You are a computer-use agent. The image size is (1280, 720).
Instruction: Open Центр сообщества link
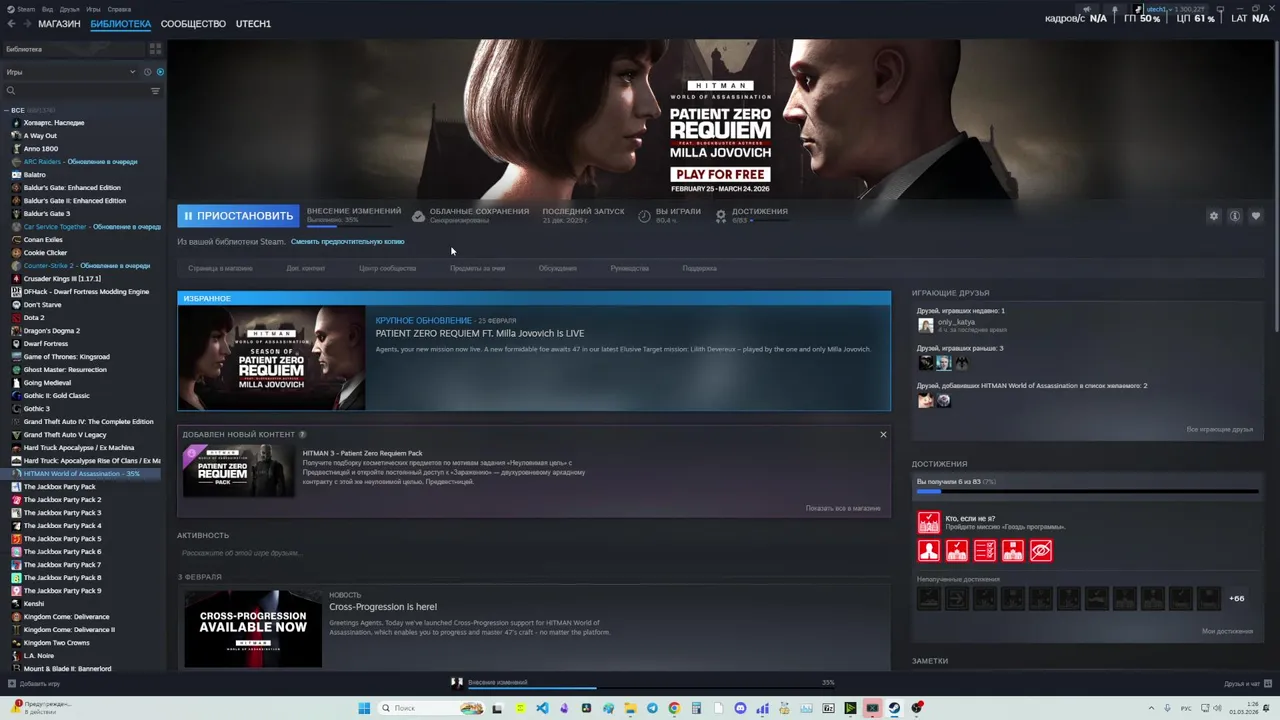tap(388, 268)
